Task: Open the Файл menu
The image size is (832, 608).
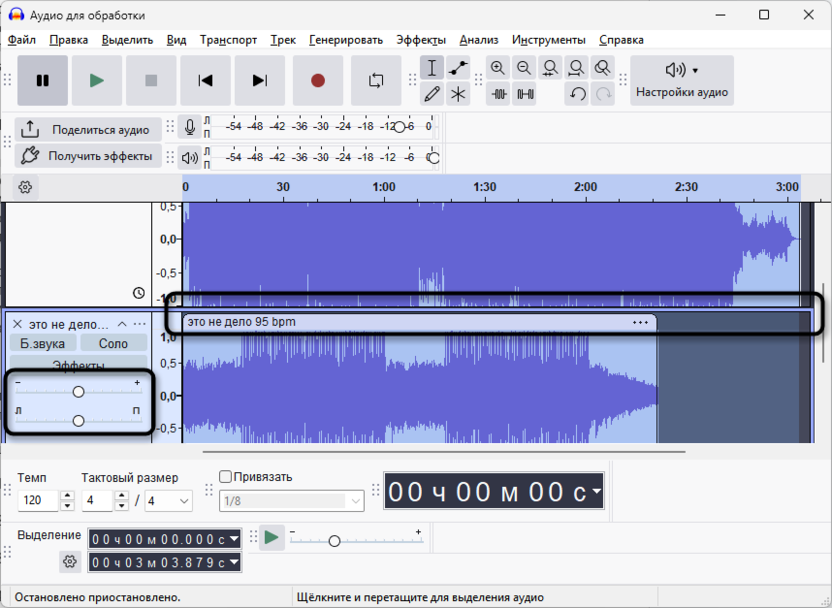Action: [x=21, y=40]
